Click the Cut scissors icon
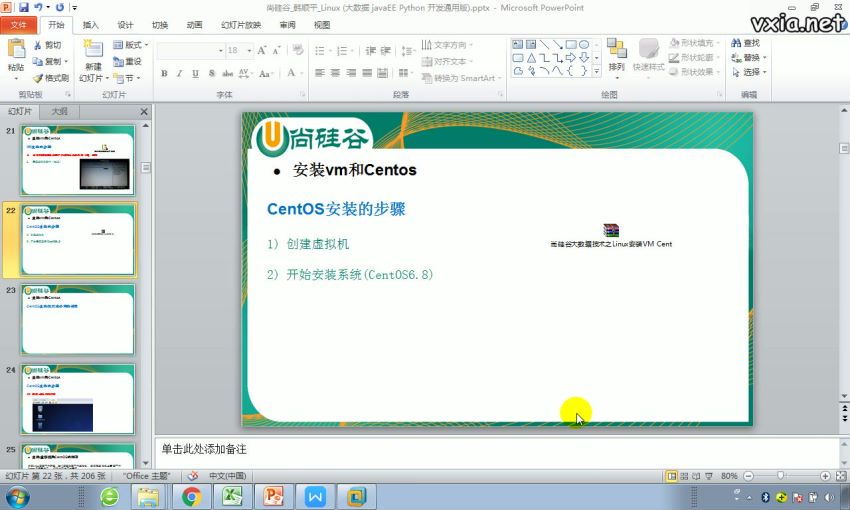Screen dimensions: 850x510 [x=38, y=46]
